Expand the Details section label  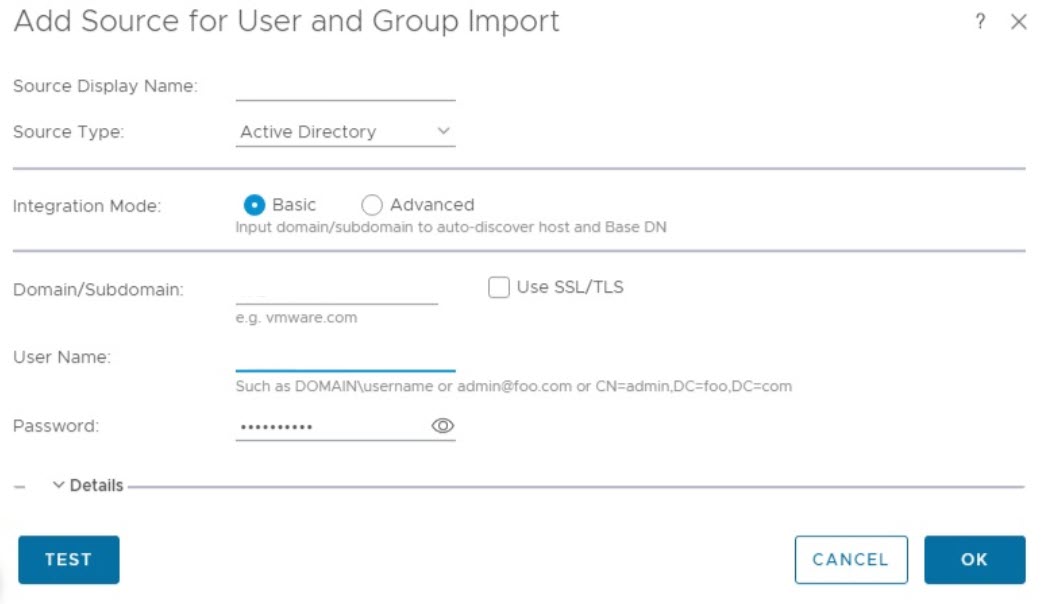96,485
